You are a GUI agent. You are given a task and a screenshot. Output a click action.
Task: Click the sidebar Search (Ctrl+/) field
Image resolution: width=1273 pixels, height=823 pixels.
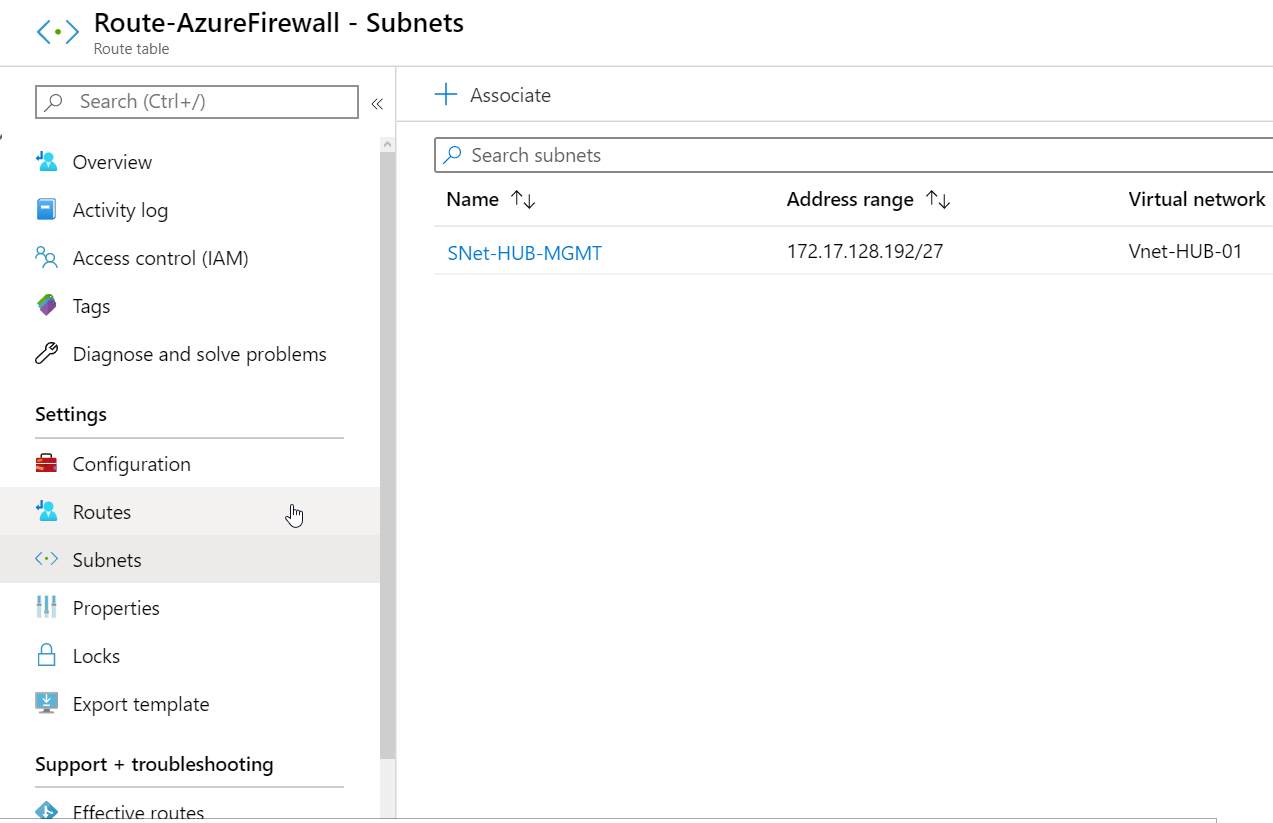tap(197, 102)
